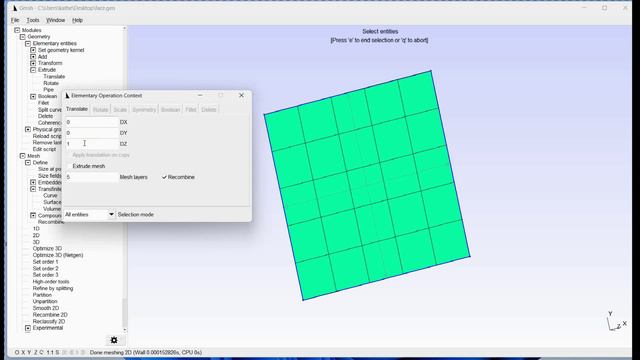Click the Edit script tree item

pos(44,149)
